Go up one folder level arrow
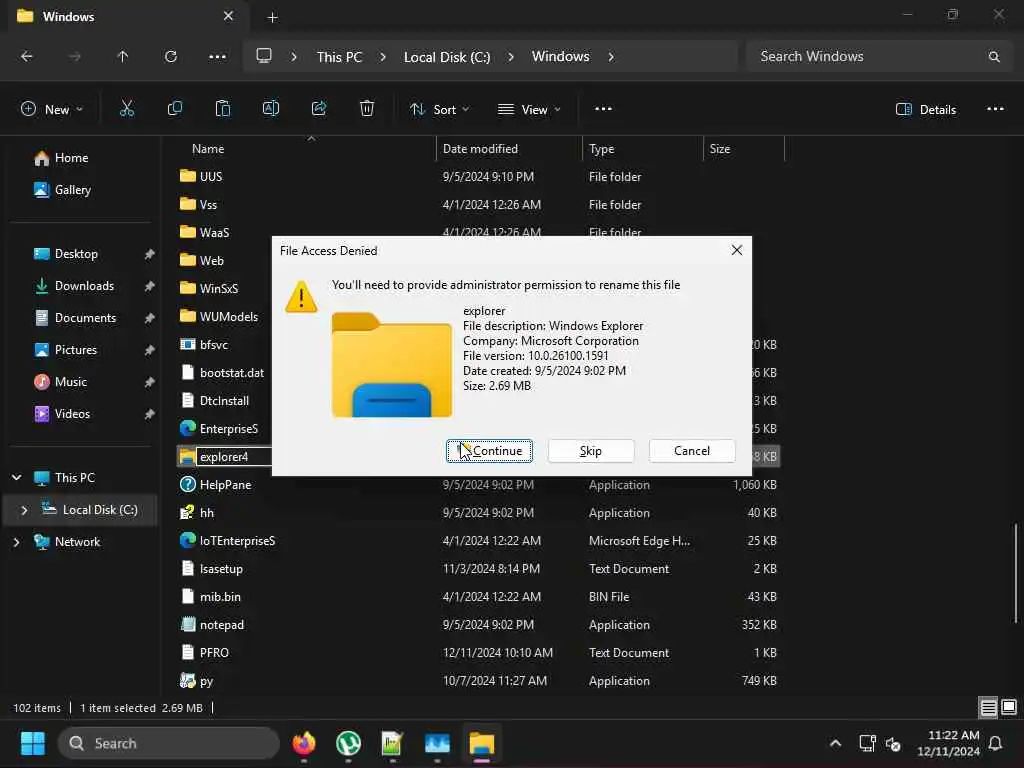The width and height of the screenshot is (1024, 768). click(x=122, y=57)
